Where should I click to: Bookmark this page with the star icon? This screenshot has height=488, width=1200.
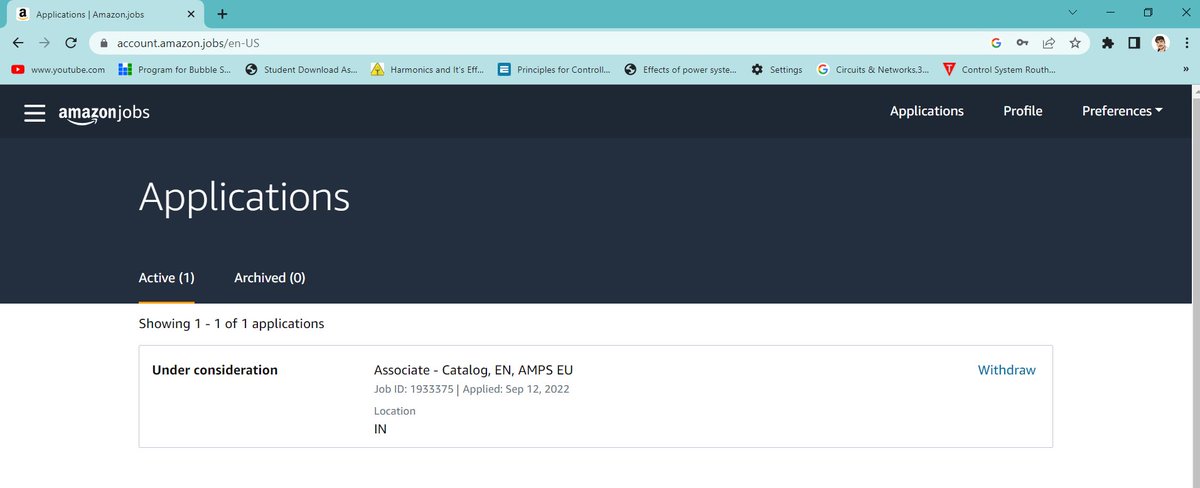pyautogui.click(x=1075, y=43)
